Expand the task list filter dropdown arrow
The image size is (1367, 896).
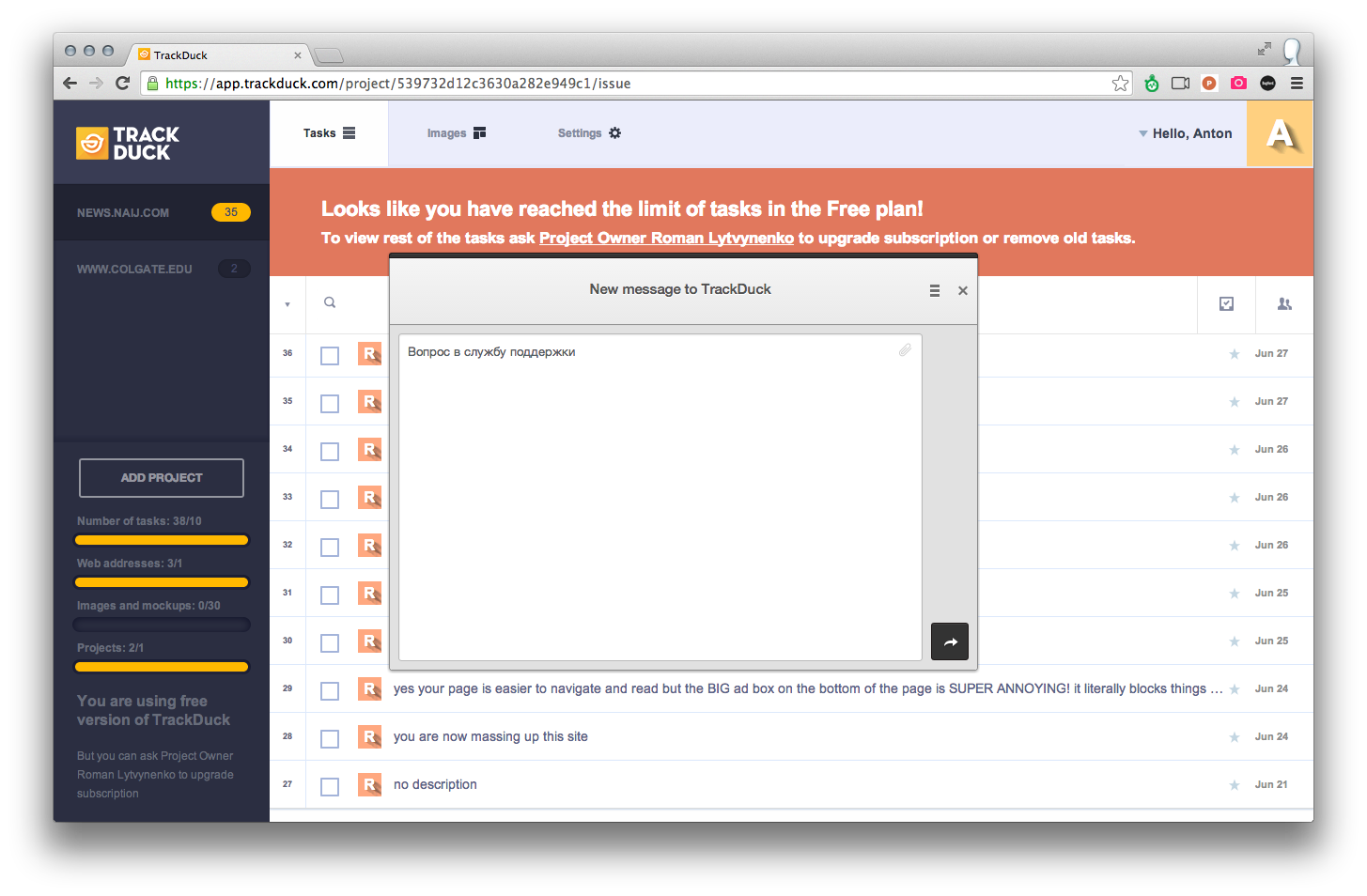pos(287,304)
